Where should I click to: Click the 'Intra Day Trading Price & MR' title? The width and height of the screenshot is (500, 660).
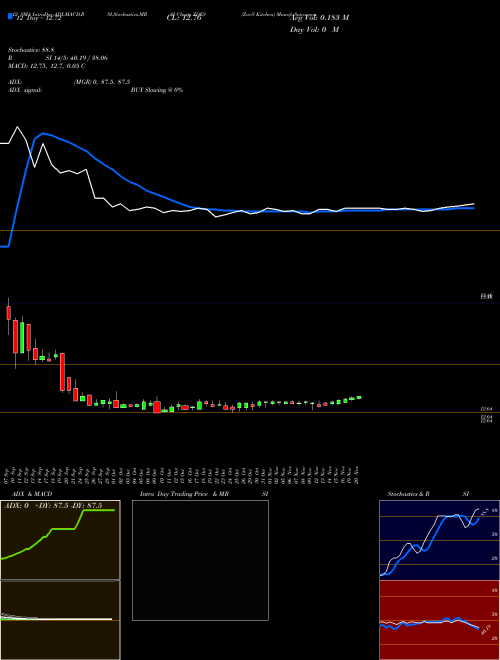point(184,494)
